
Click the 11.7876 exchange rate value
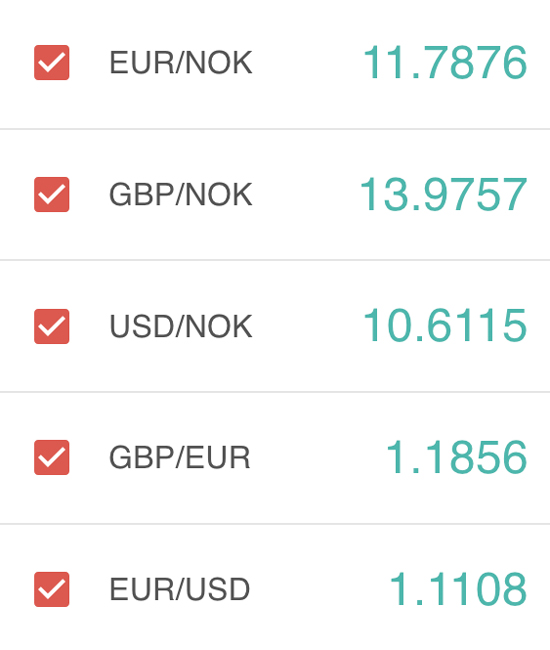tap(445, 63)
